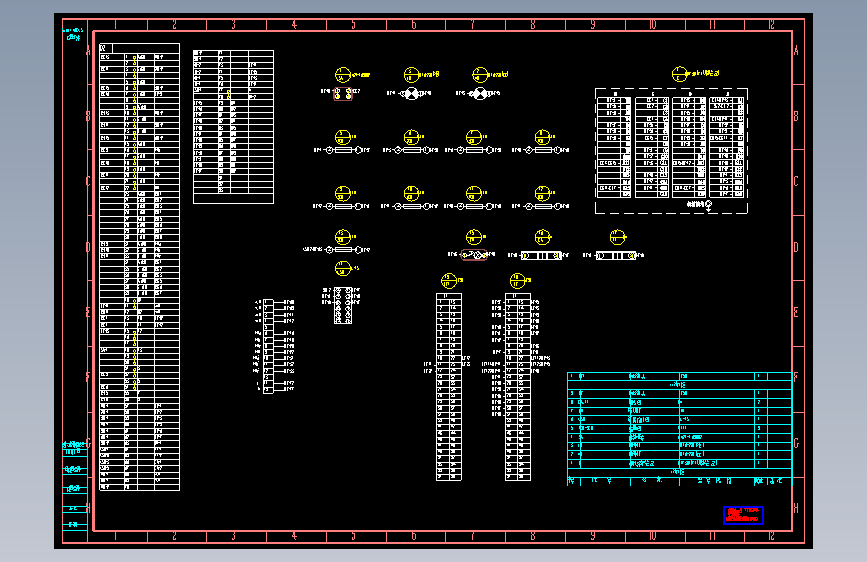The width and height of the screenshot is (867, 562).
Task: Select the long wiring table by the left border
Action: (x=139, y=267)
